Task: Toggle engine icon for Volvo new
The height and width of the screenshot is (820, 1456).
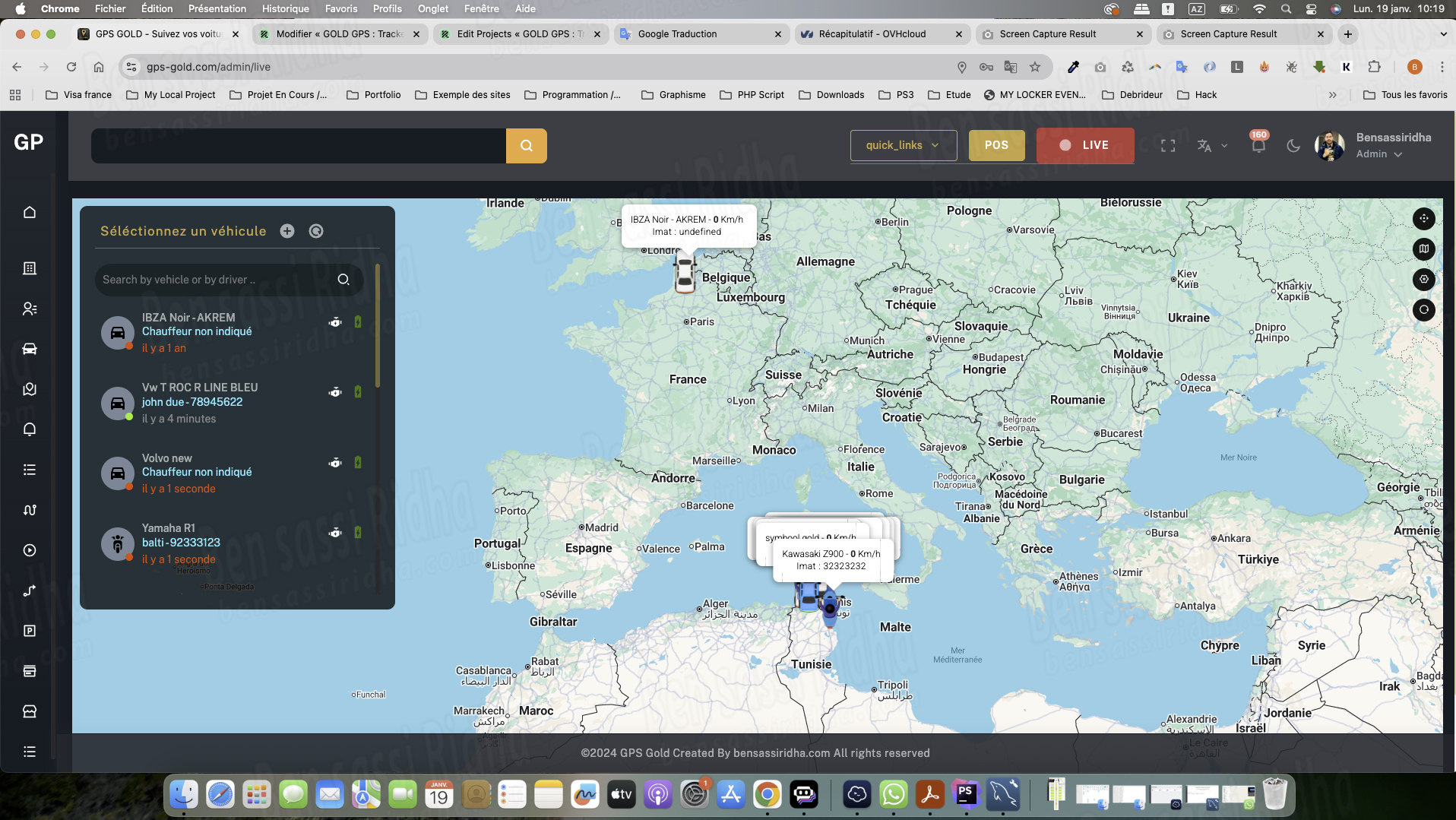Action: coord(335,463)
